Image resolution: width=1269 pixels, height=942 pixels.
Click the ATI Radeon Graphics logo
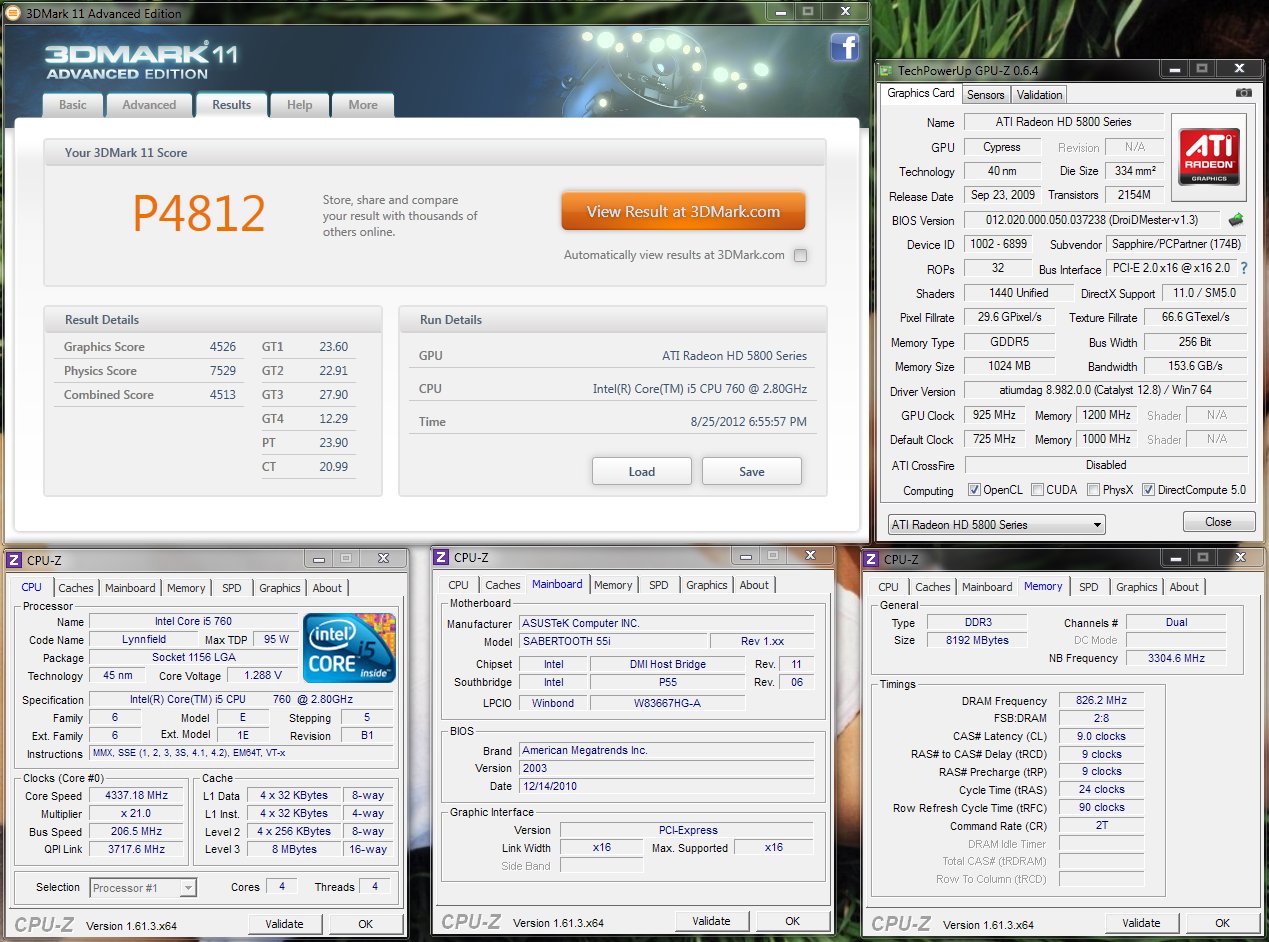1211,156
